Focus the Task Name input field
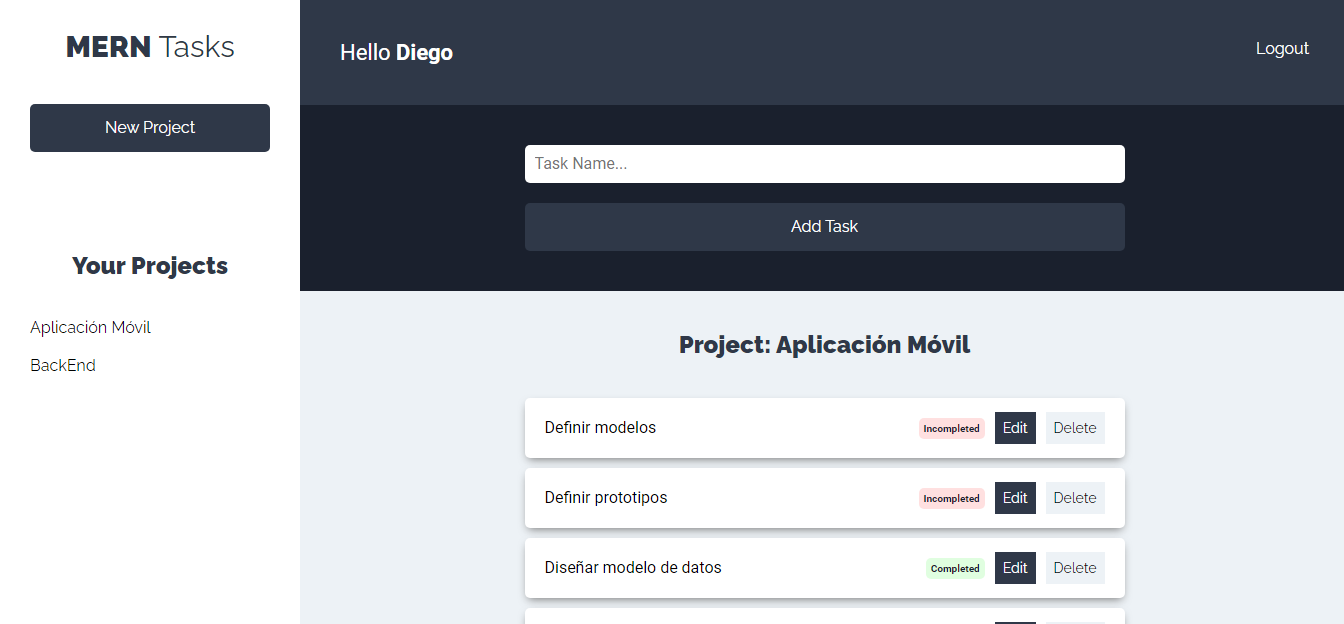Screen dimensions: 1344x624 (x=825, y=164)
